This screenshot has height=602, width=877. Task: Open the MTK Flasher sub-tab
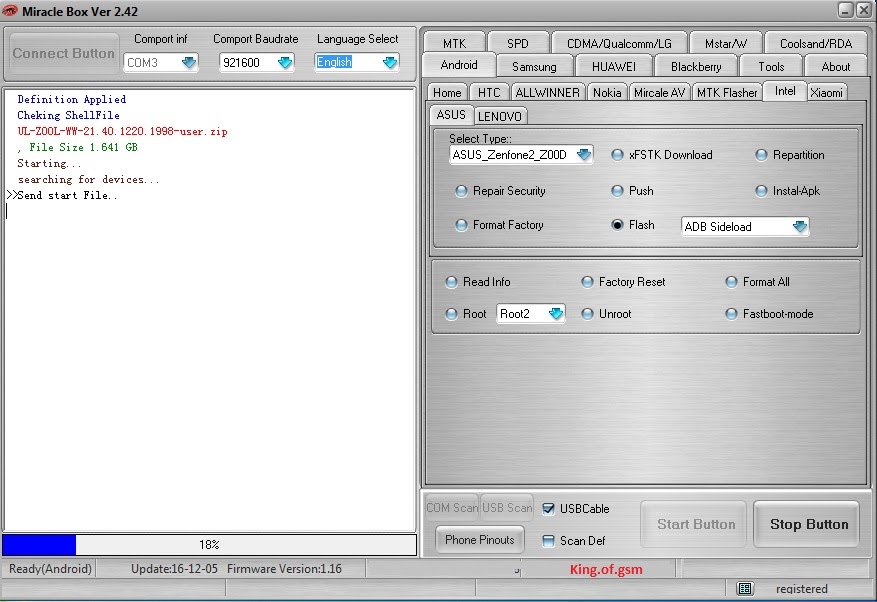tap(727, 92)
